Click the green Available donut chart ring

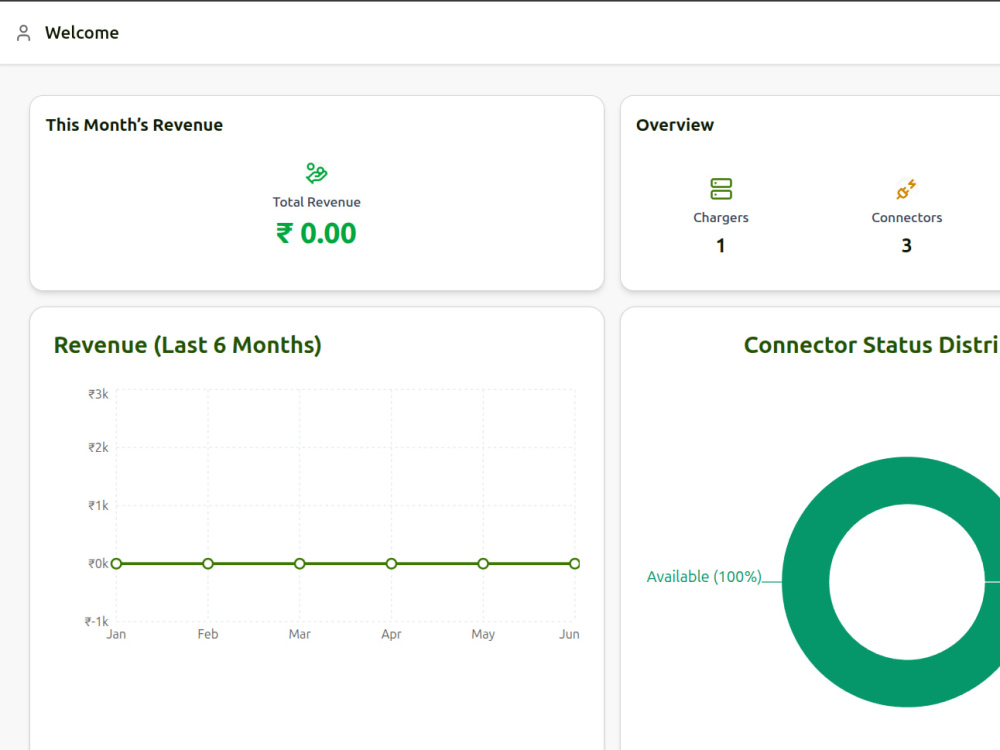805,582
